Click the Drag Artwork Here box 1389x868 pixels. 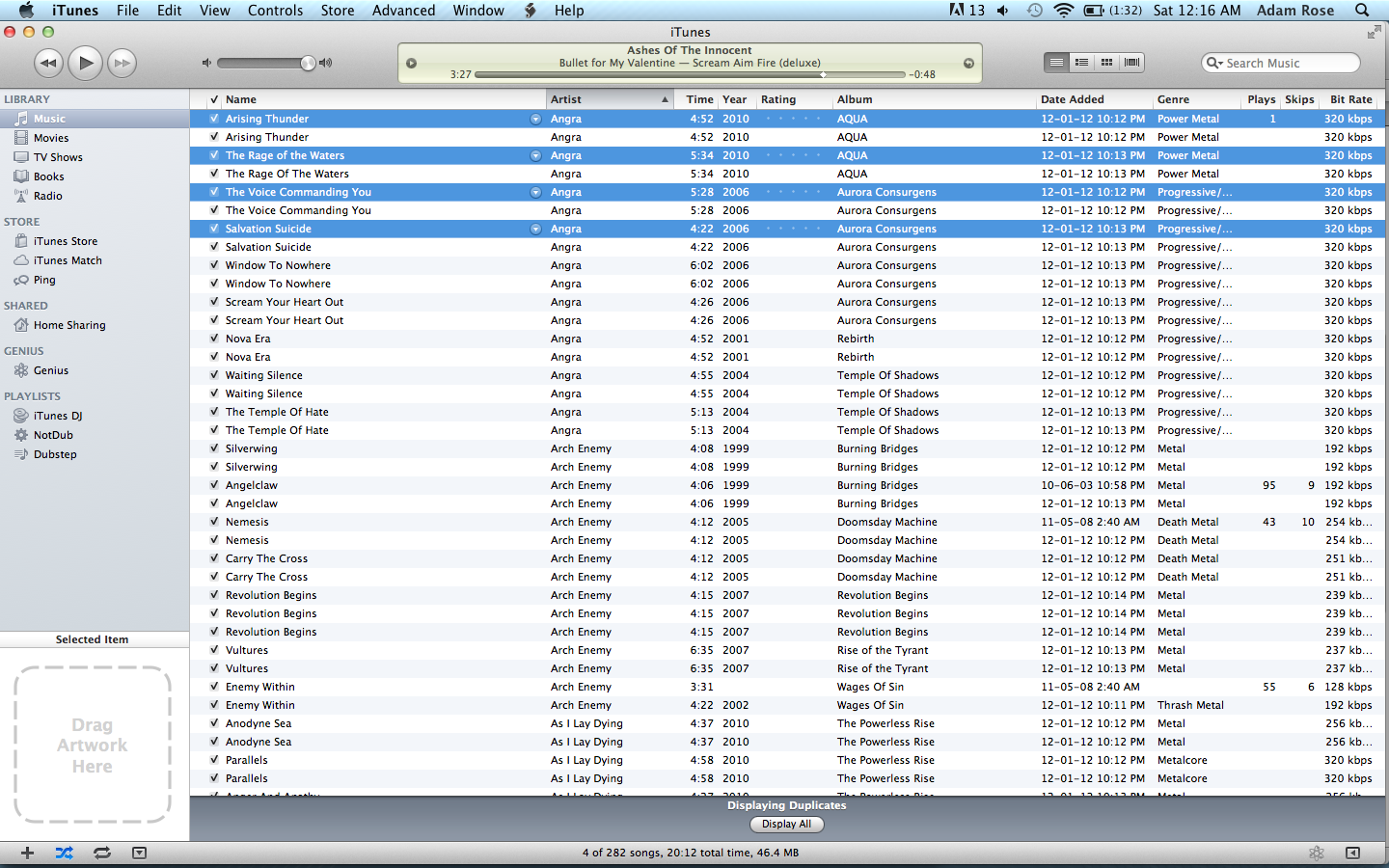pos(93,745)
